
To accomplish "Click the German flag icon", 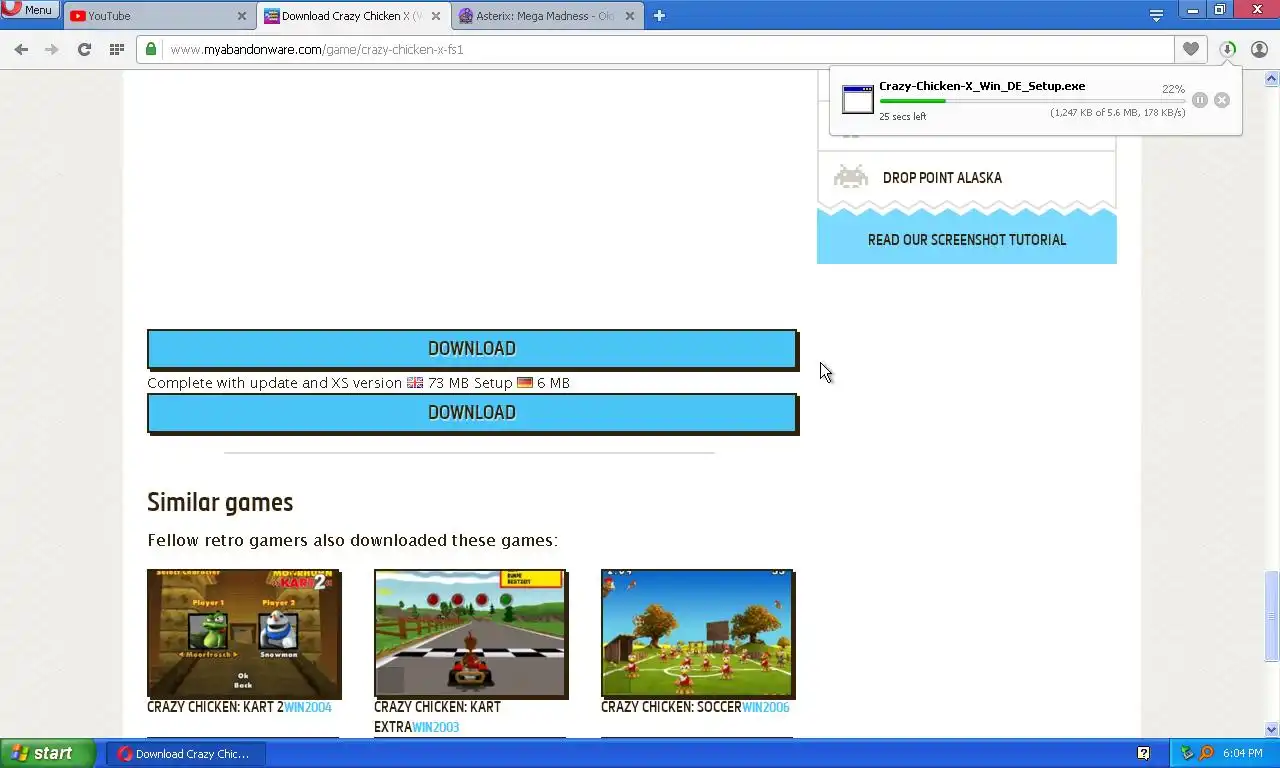I will pyautogui.click(x=525, y=383).
